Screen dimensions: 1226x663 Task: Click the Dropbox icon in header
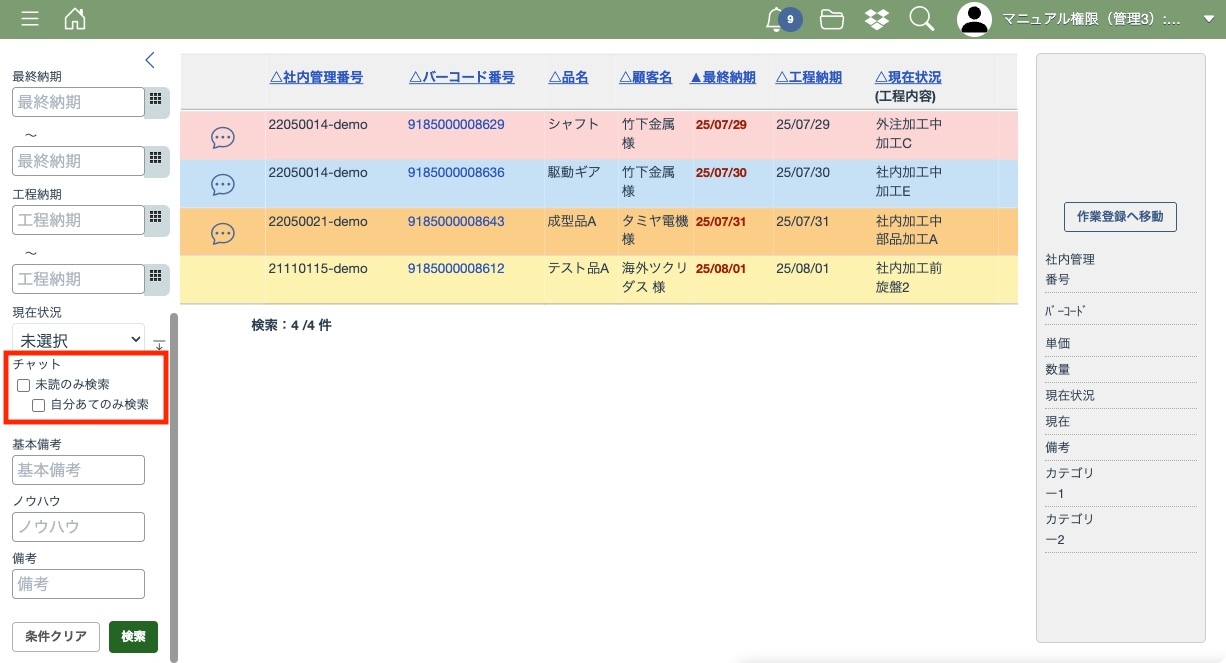[x=876, y=19]
